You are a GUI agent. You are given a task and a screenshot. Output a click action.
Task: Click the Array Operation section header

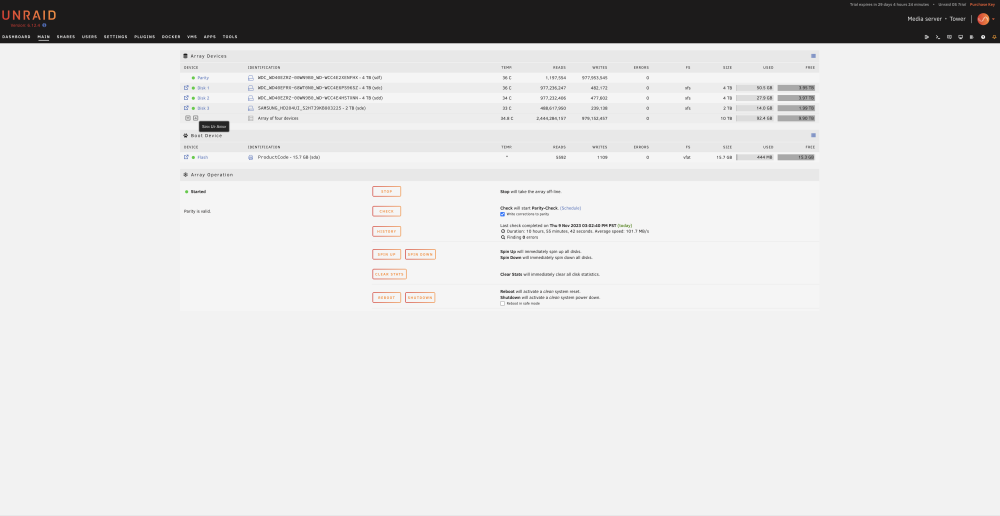click(x=499, y=175)
